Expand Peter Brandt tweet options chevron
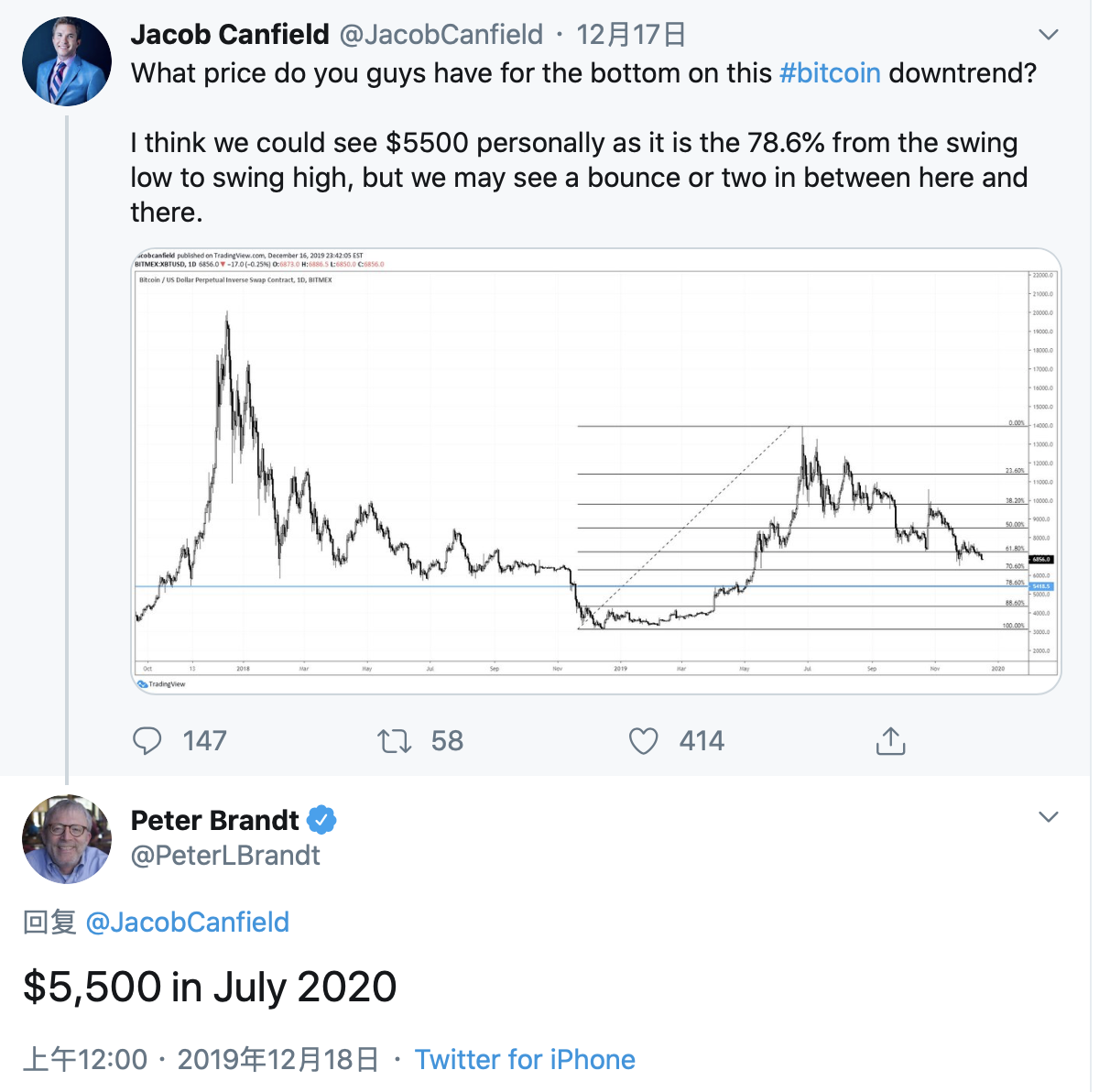 tap(1049, 816)
